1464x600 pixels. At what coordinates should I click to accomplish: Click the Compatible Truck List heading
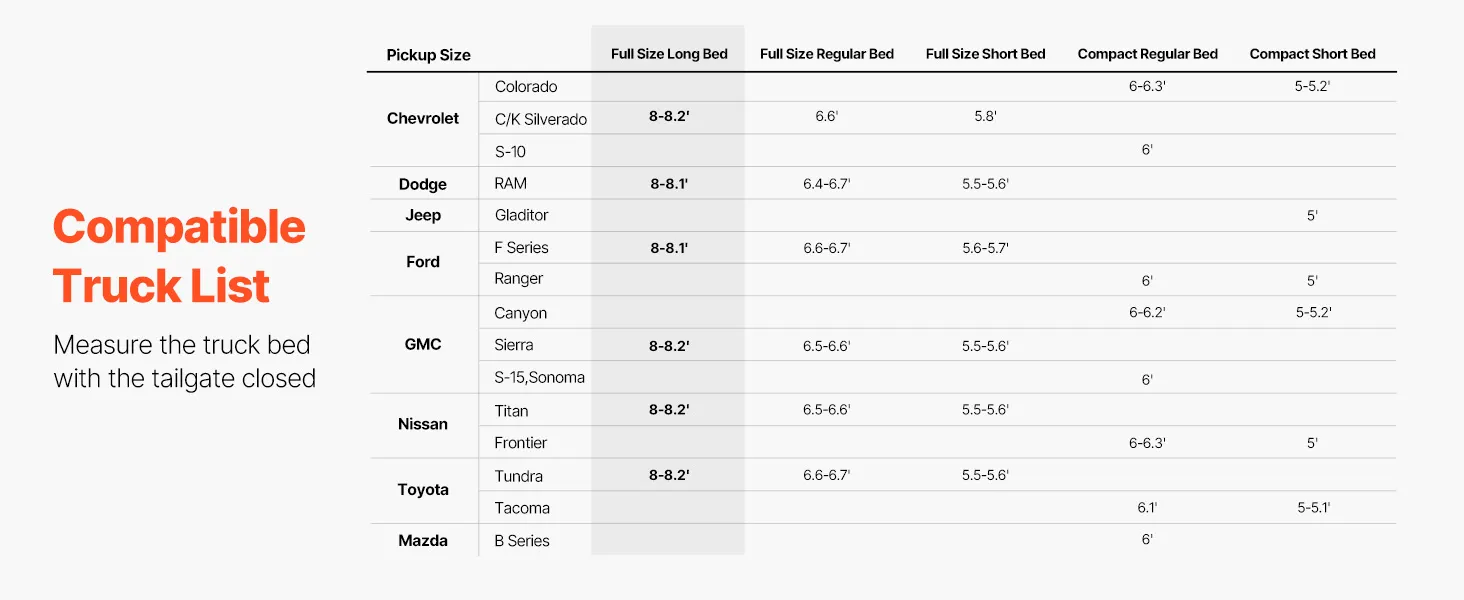(179, 257)
